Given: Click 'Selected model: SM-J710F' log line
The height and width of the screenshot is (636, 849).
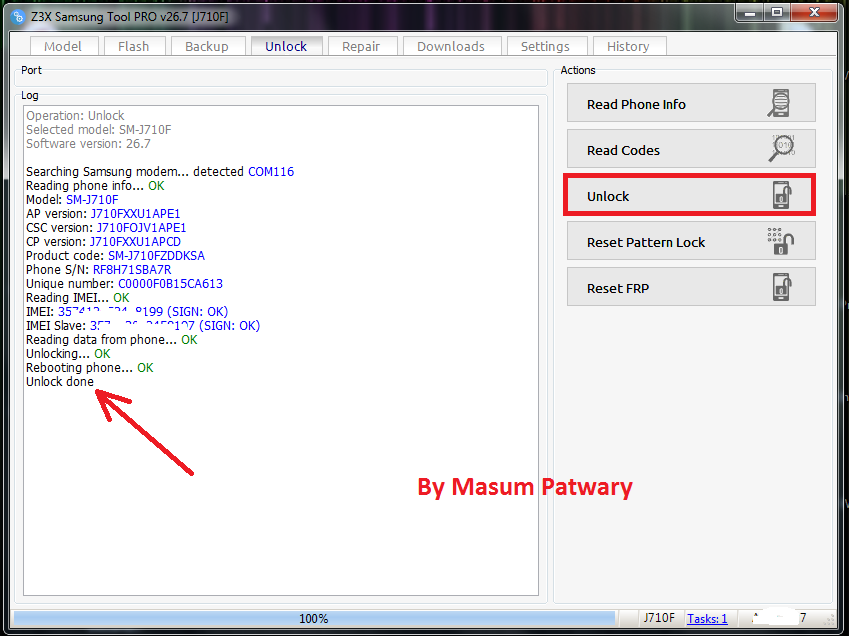Looking at the screenshot, I should click(x=99, y=130).
